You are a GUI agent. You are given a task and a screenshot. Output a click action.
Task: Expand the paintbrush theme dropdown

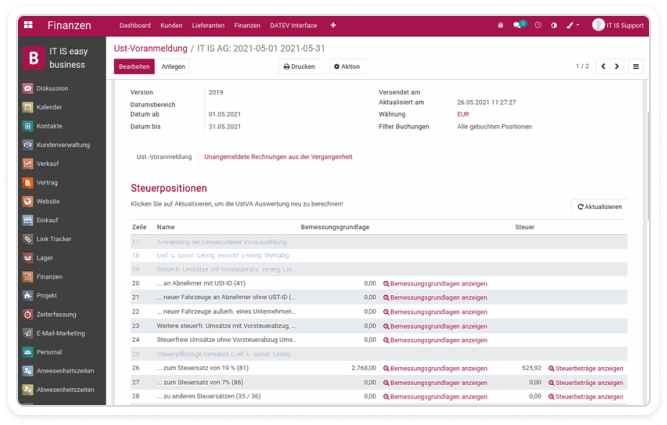point(573,24)
